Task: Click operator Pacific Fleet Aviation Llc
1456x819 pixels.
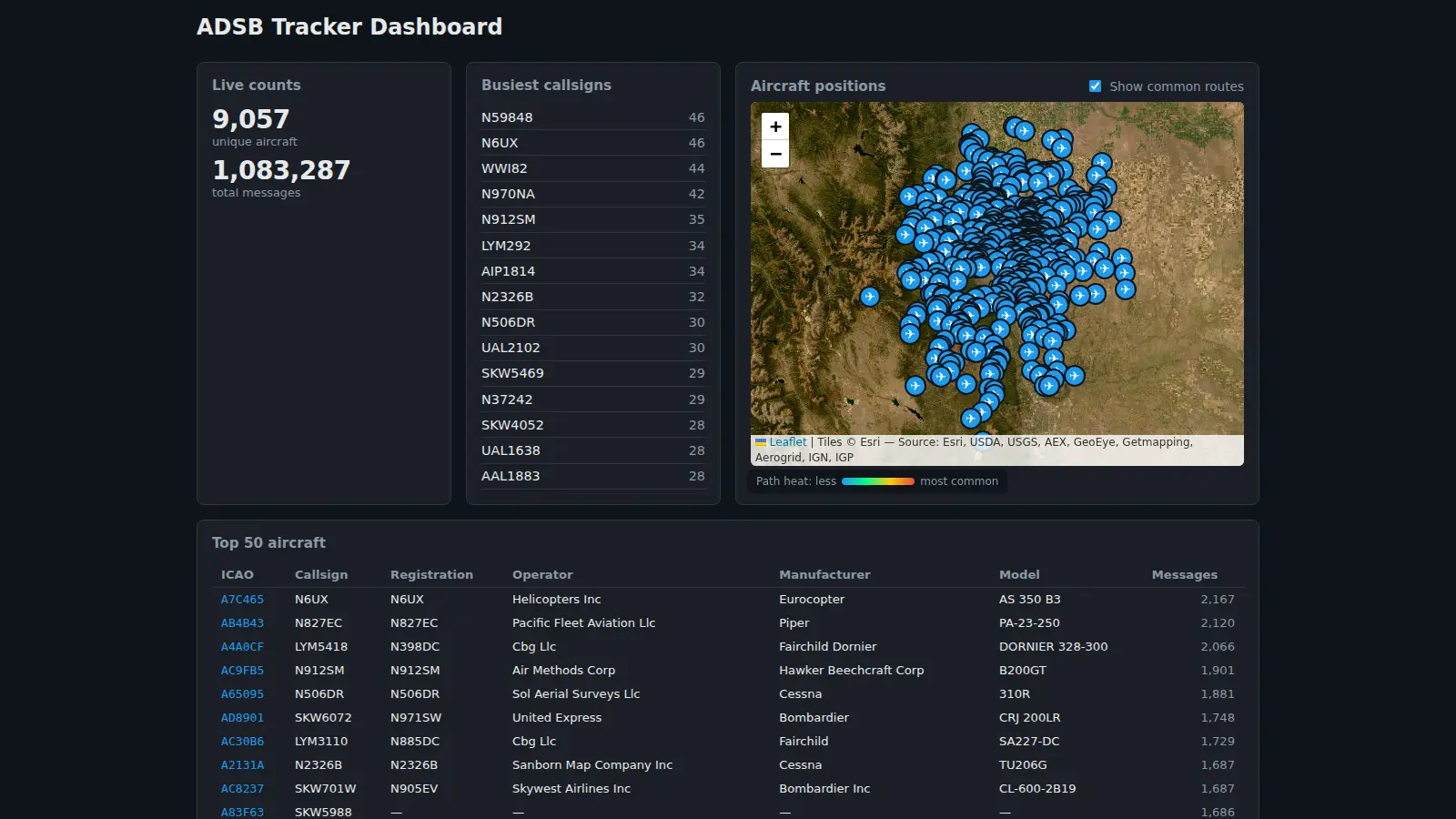Action: 583,623
